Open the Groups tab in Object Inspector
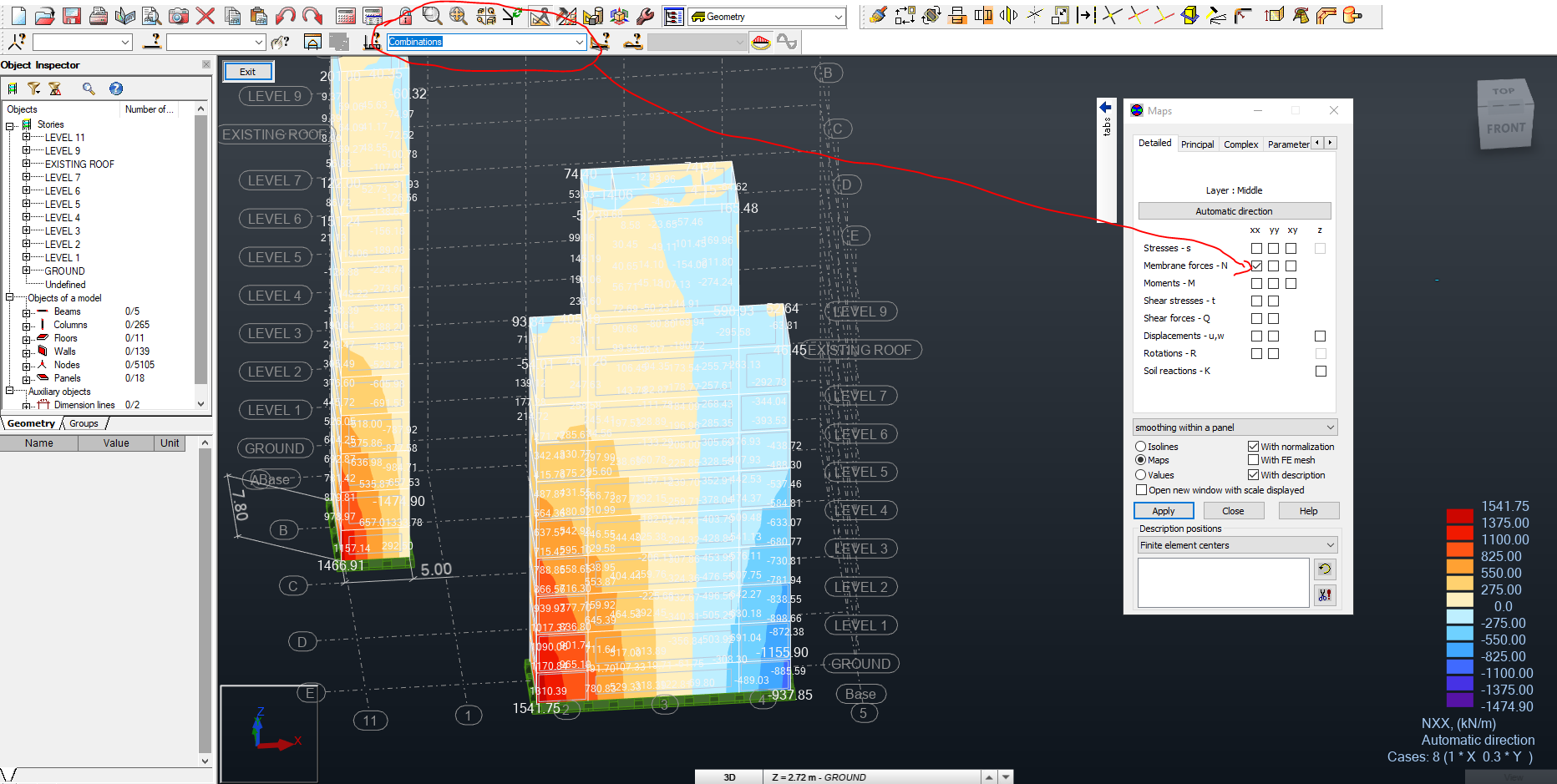Screen dimensions: 1557x784 pyautogui.click(x=83, y=423)
